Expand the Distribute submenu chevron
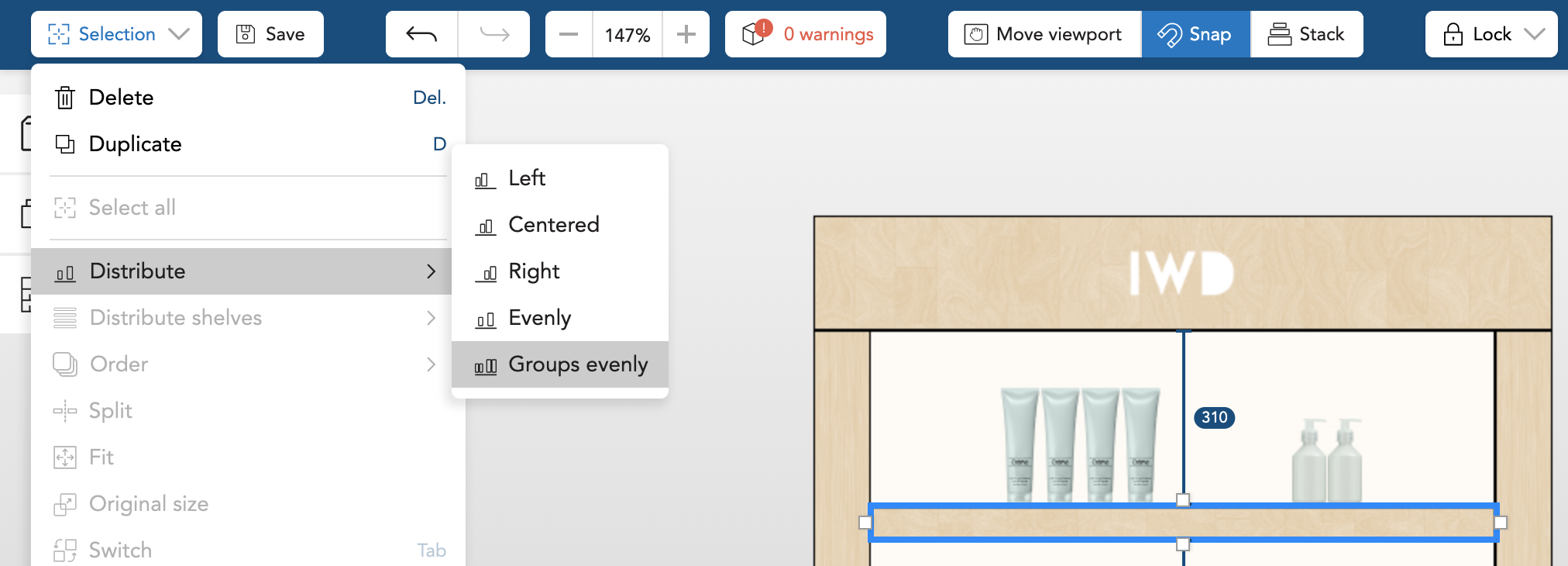 click(x=432, y=271)
